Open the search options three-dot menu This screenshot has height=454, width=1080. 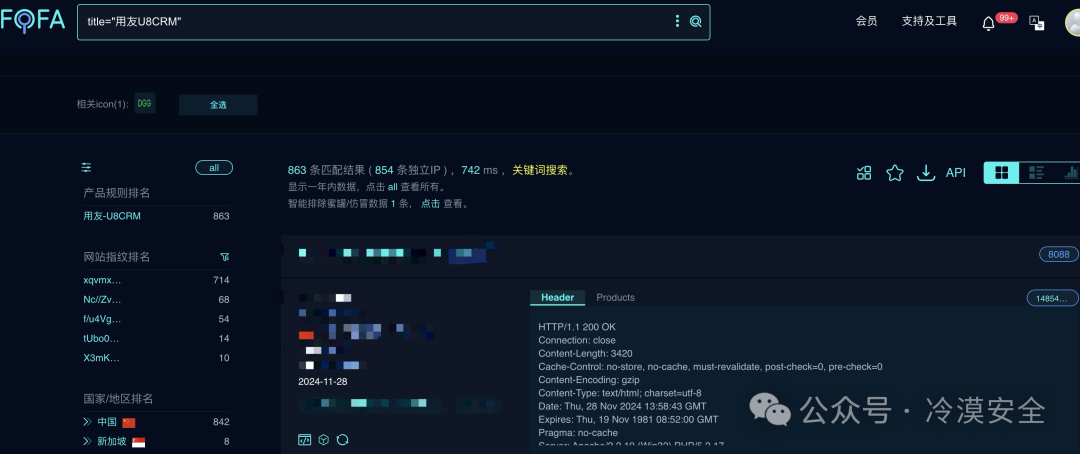pyautogui.click(x=677, y=21)
